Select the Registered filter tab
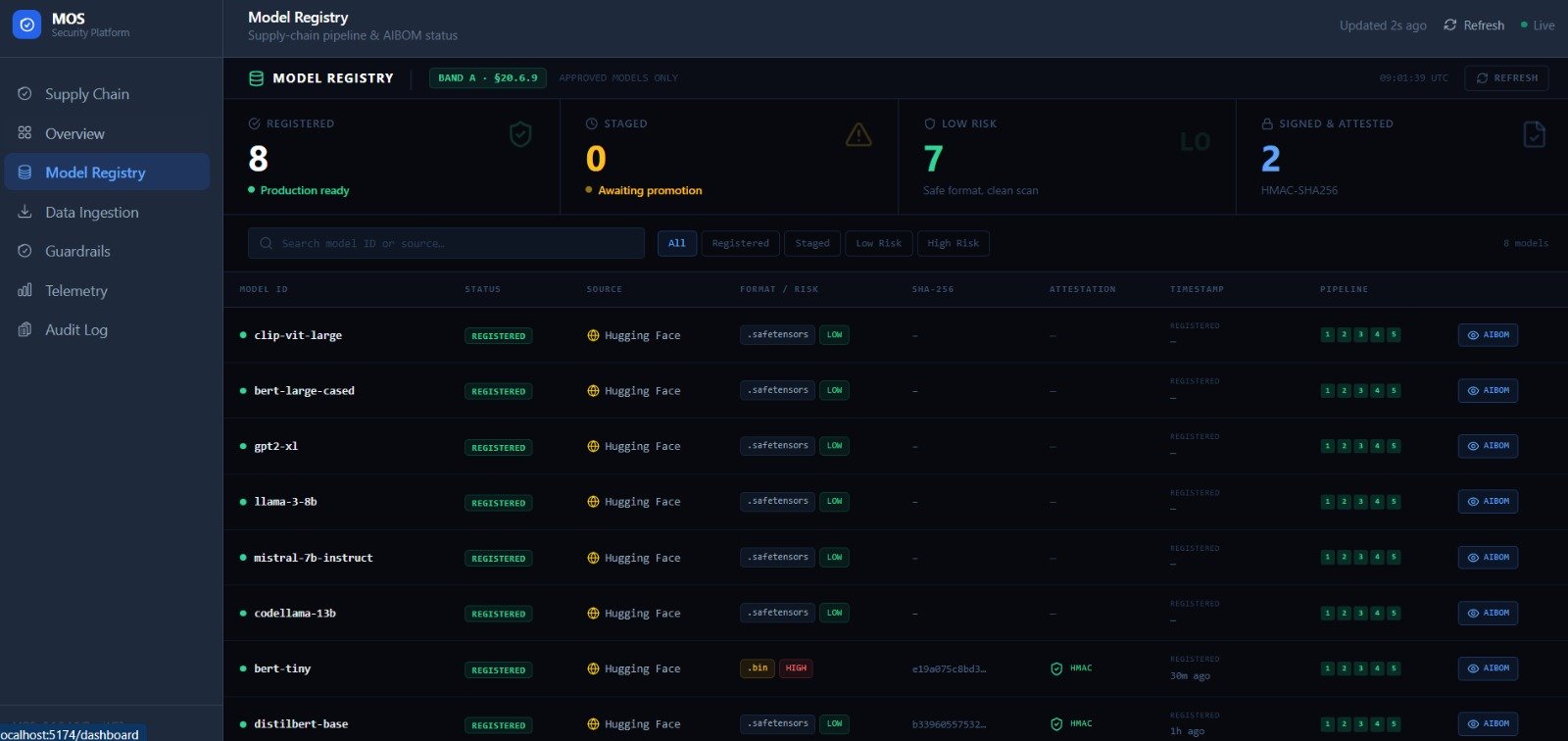 tap(741, 243)
